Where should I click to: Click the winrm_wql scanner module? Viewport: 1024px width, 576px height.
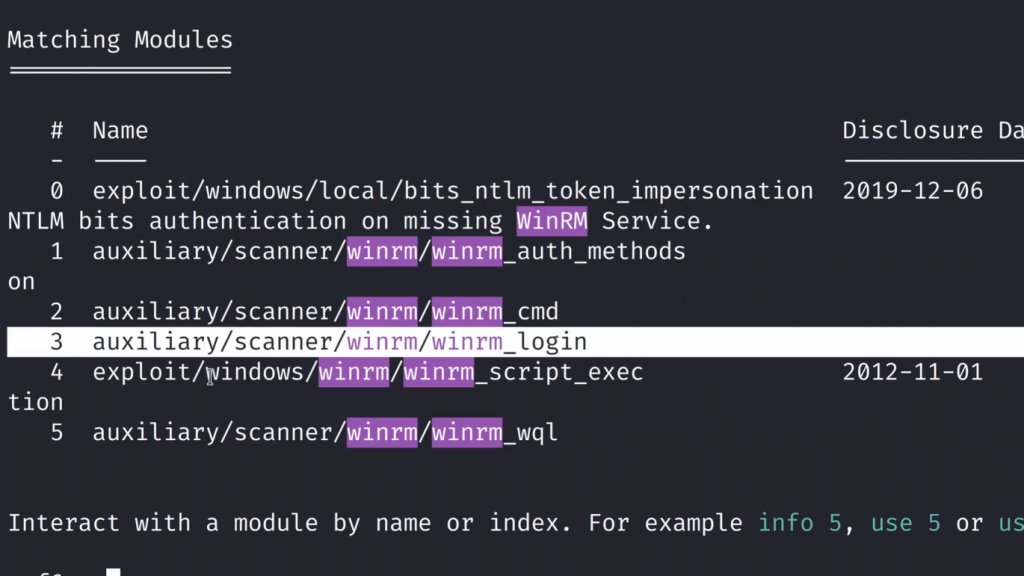(325, 433)
